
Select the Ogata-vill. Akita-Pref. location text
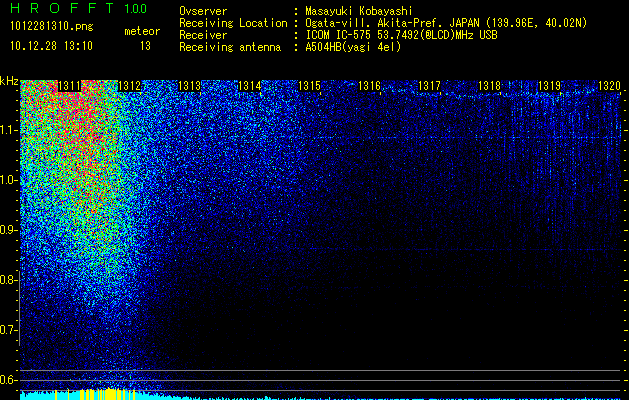446,23
